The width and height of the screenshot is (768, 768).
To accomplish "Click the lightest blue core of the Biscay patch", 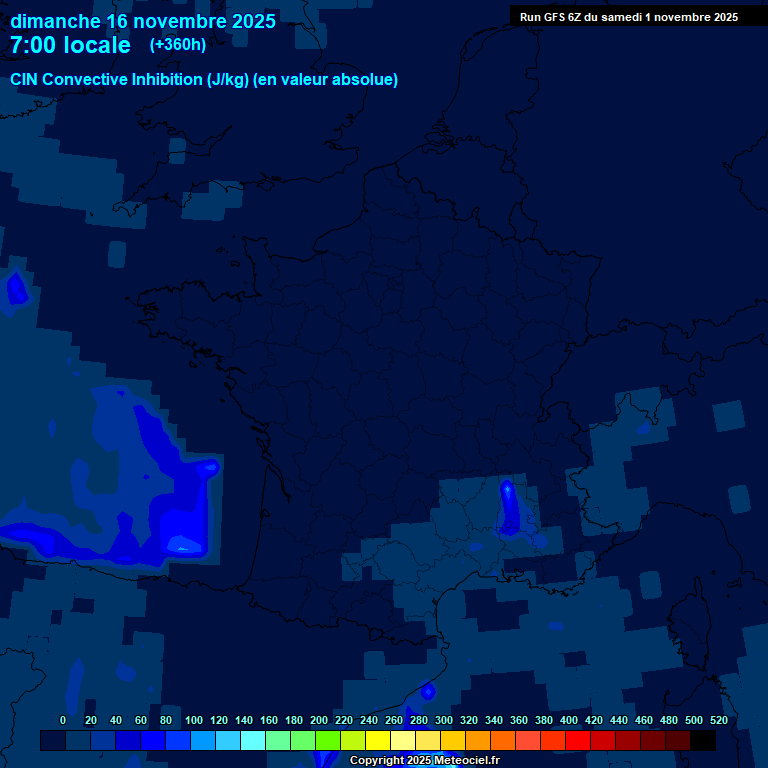I will [184, 543].
